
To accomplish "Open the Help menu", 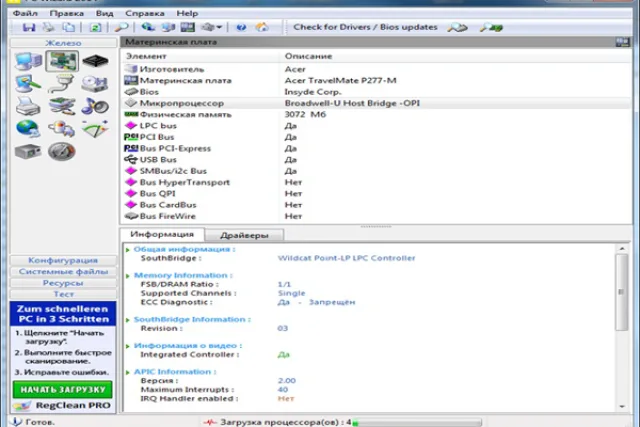I will click(187, 13).
